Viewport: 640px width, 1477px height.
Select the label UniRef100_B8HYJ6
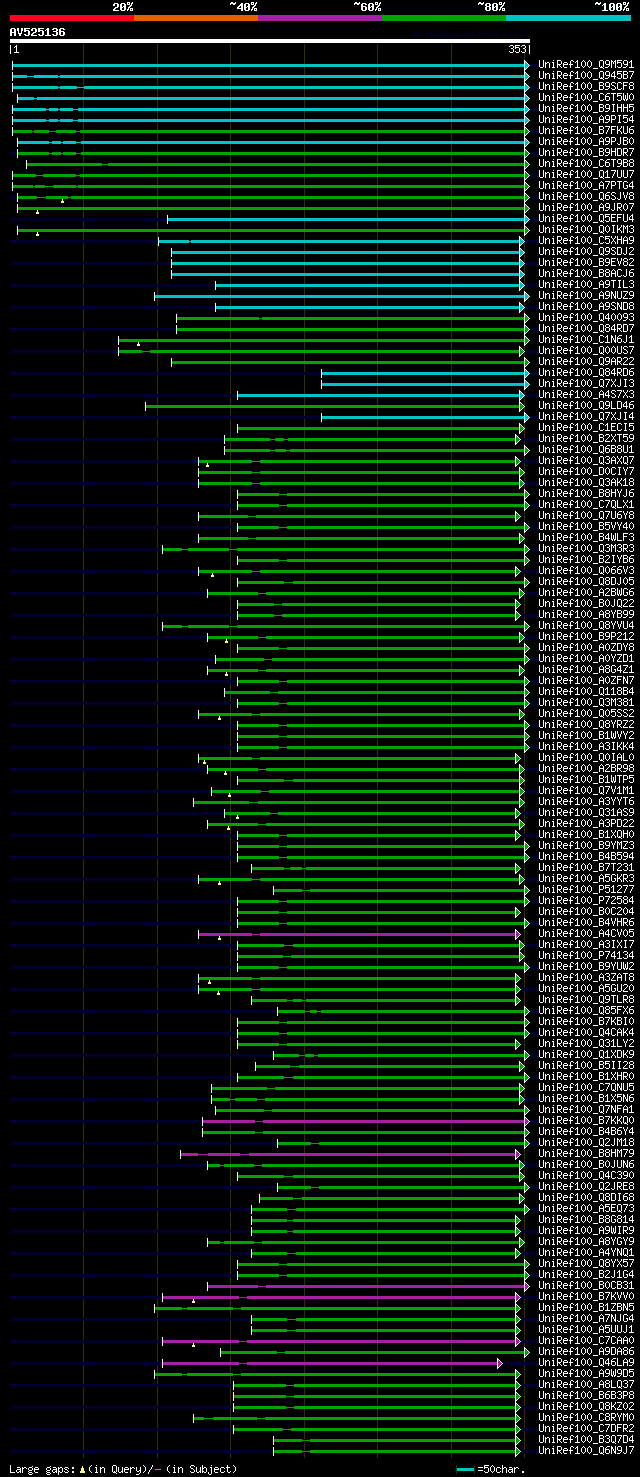[586, 494]
